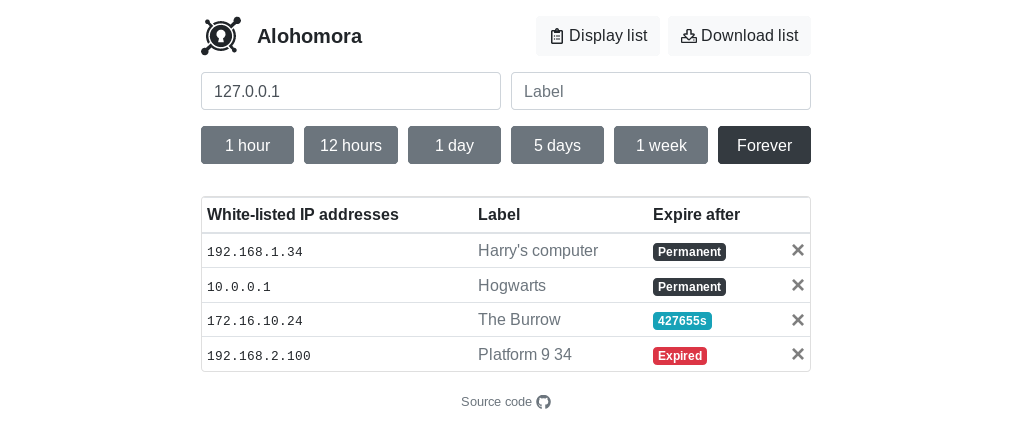
Task: Click the download tray icon
Action: click(689, 36)
